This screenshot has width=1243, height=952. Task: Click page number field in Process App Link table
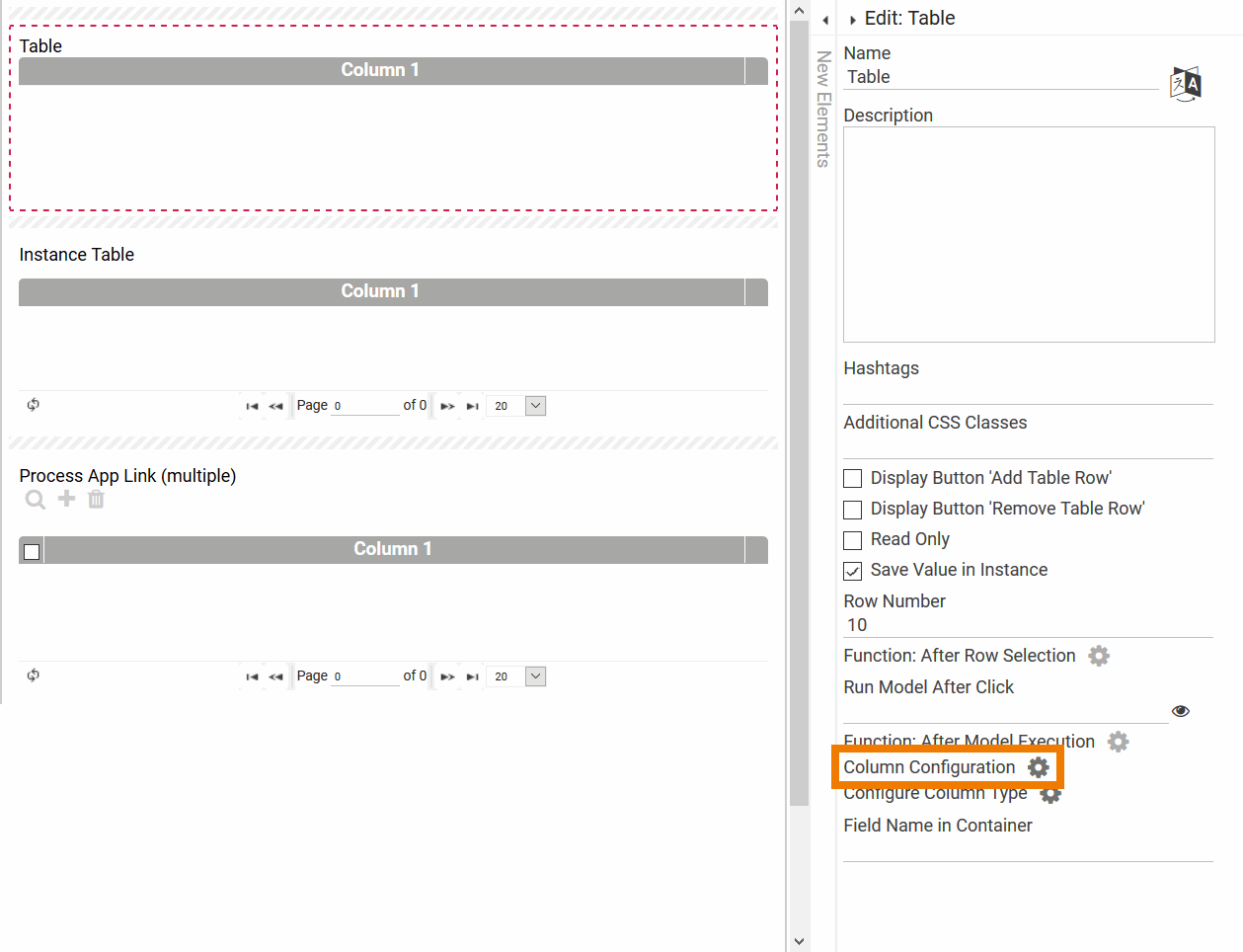click(x=365, y=676)
